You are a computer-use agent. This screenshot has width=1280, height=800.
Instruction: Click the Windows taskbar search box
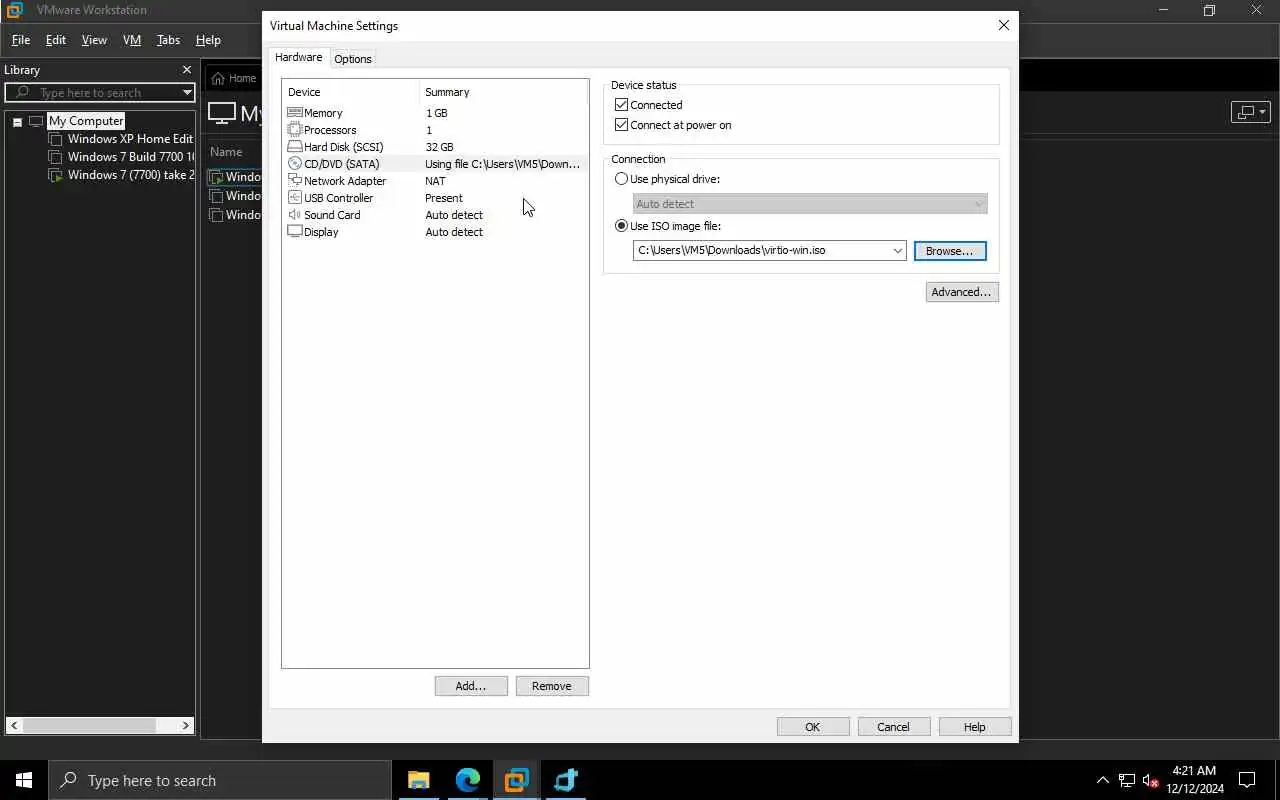pos(220,780)
